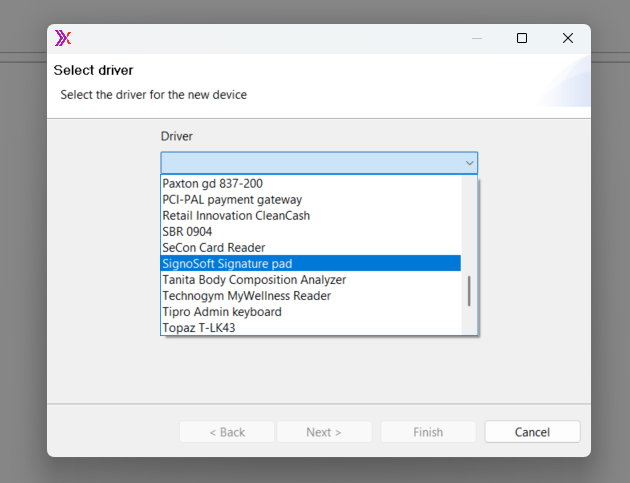Pick Retail Innovation CleanCash driver option
630x483 pixels.
click(236, 216)
